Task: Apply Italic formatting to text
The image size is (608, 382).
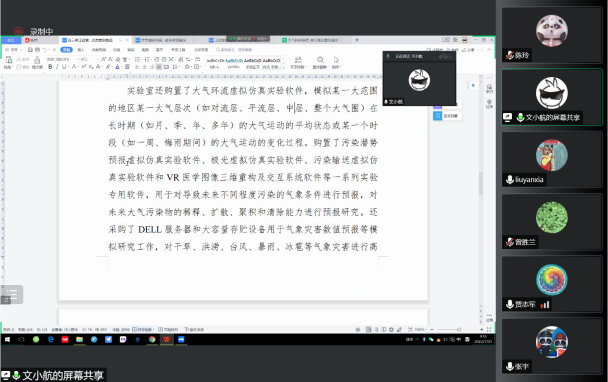Action: point(57,67)
